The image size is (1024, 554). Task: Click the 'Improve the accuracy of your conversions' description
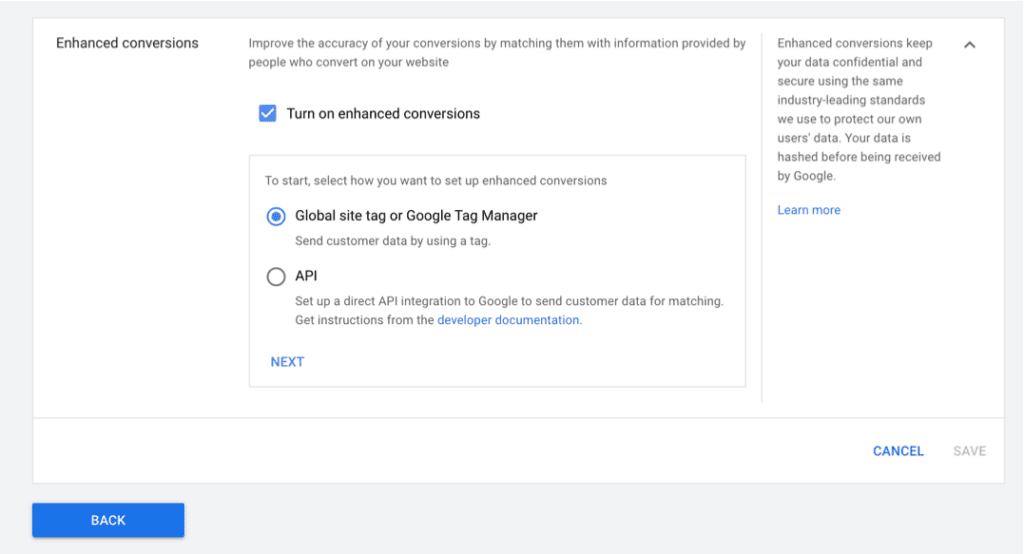pyautogui.click(x=497, y=52)
